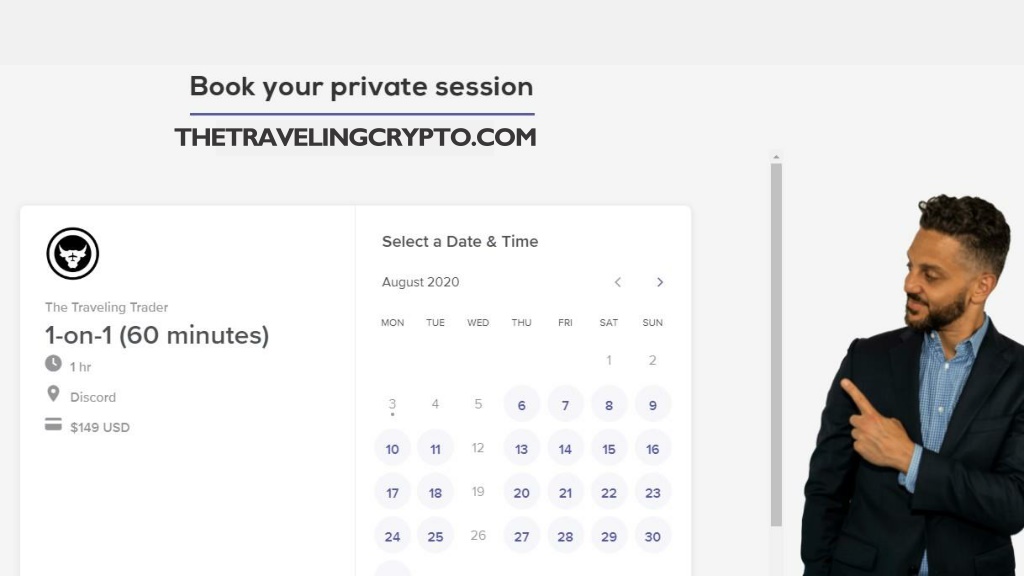Pick August 10 as the date
The height and width of the screenshot is (576, 1024).
[x=392, y=449]
